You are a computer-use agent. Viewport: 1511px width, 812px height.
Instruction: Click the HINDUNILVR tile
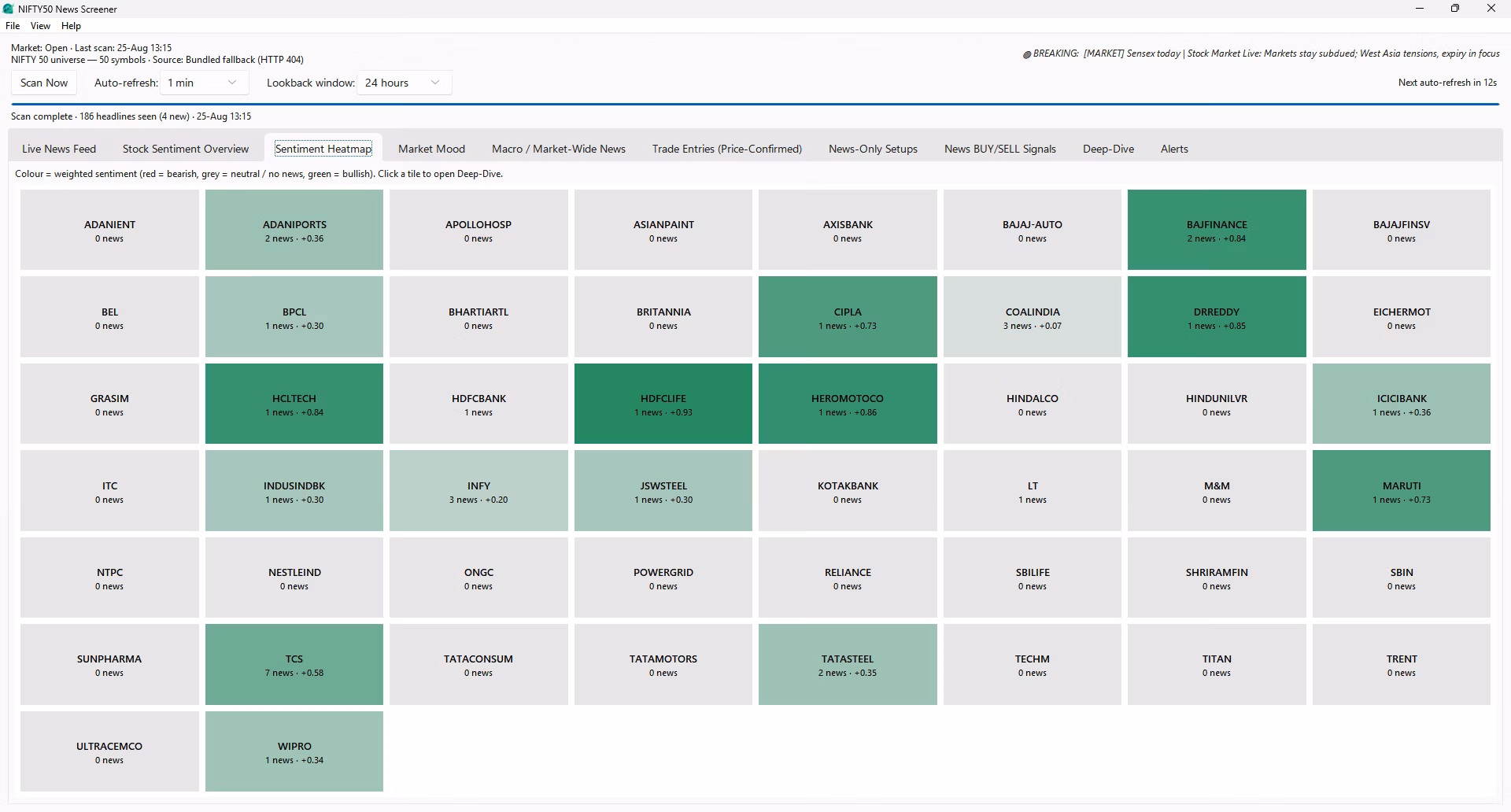pyautogui.click(x=1217, y=404)
